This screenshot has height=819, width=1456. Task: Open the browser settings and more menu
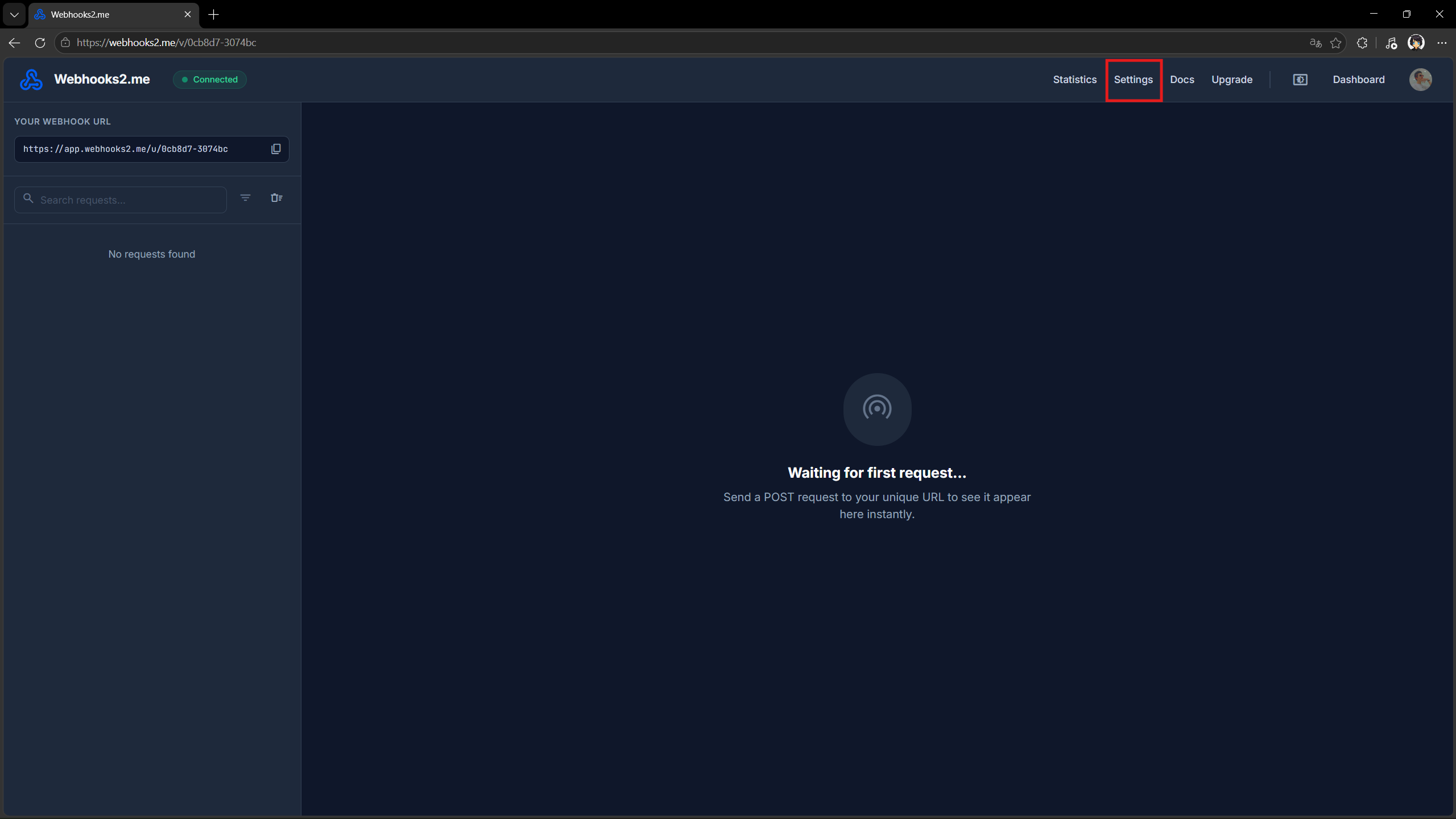tap(1442, 43)
